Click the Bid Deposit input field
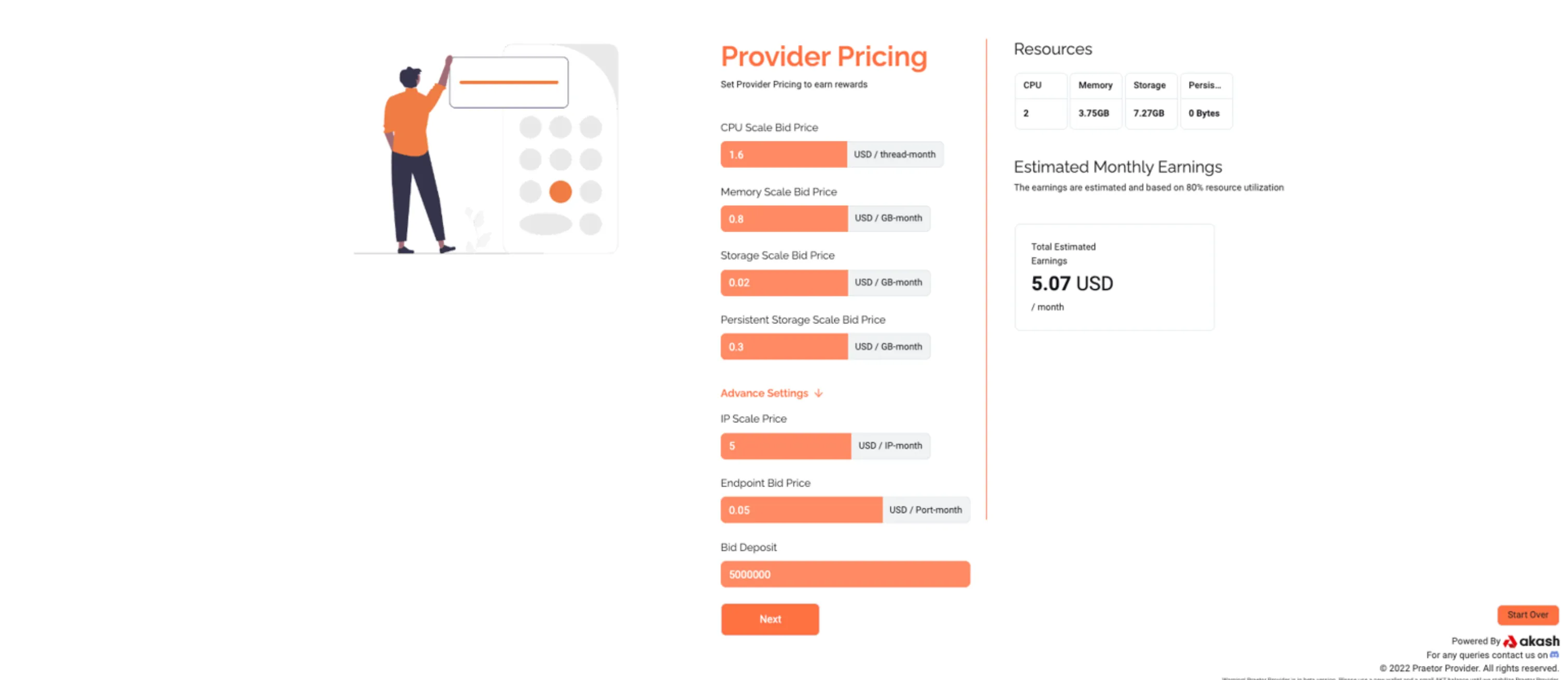The image size is (1568, 680). click(x=845, y=574)
